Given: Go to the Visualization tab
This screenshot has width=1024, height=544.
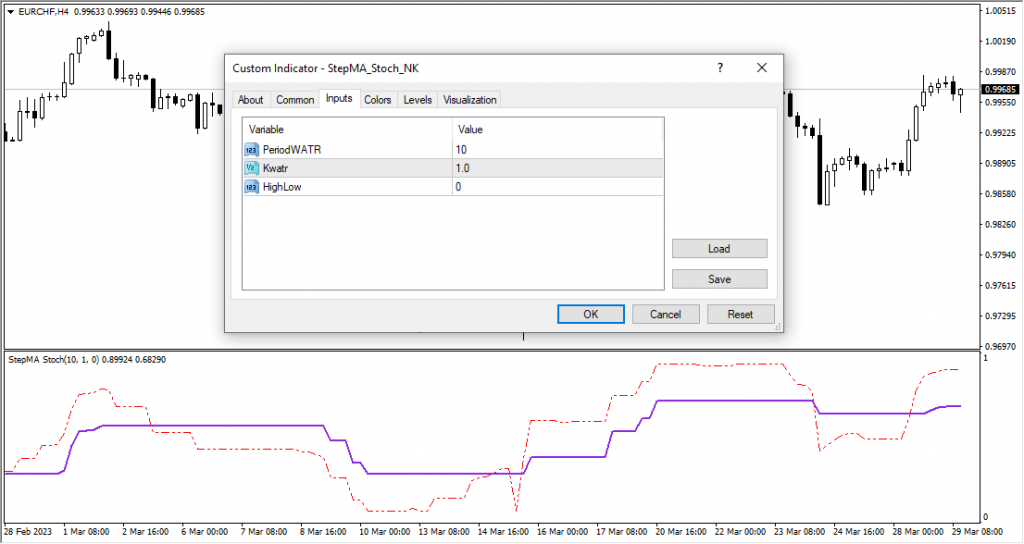Looking at the screenshot, I should coord(469,100).
